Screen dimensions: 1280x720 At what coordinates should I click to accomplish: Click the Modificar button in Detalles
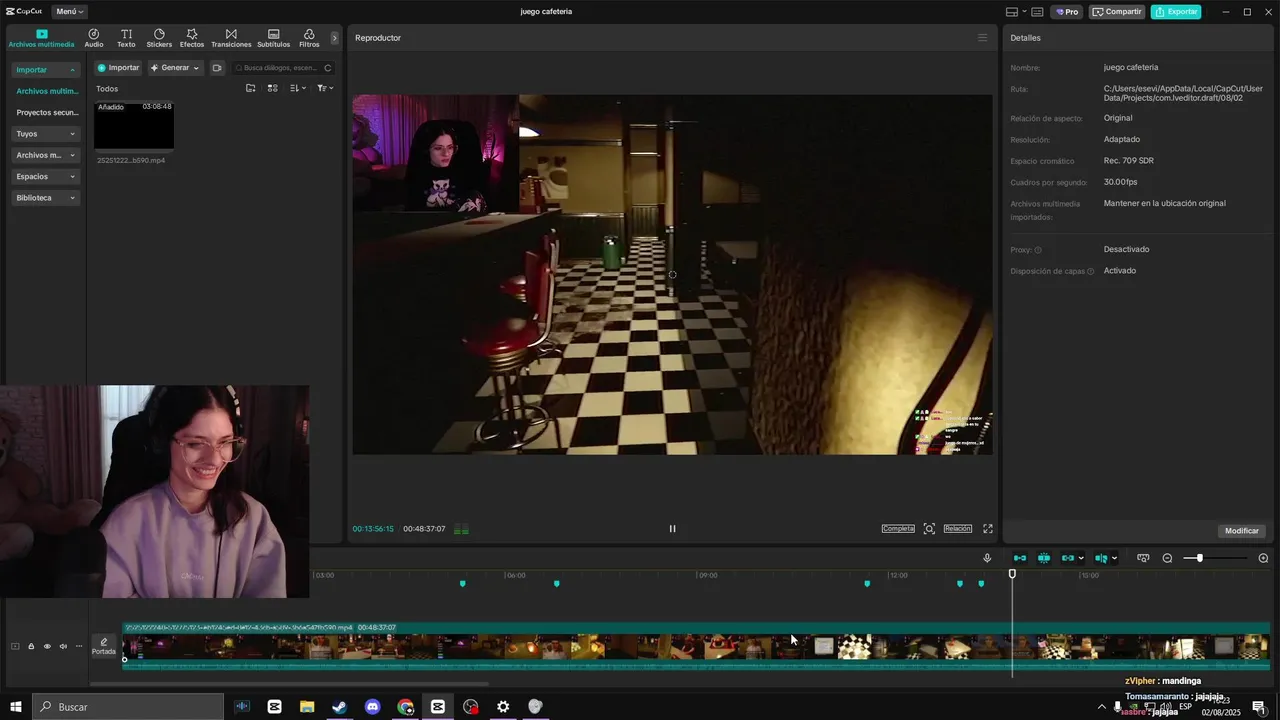click(1242, 531)
